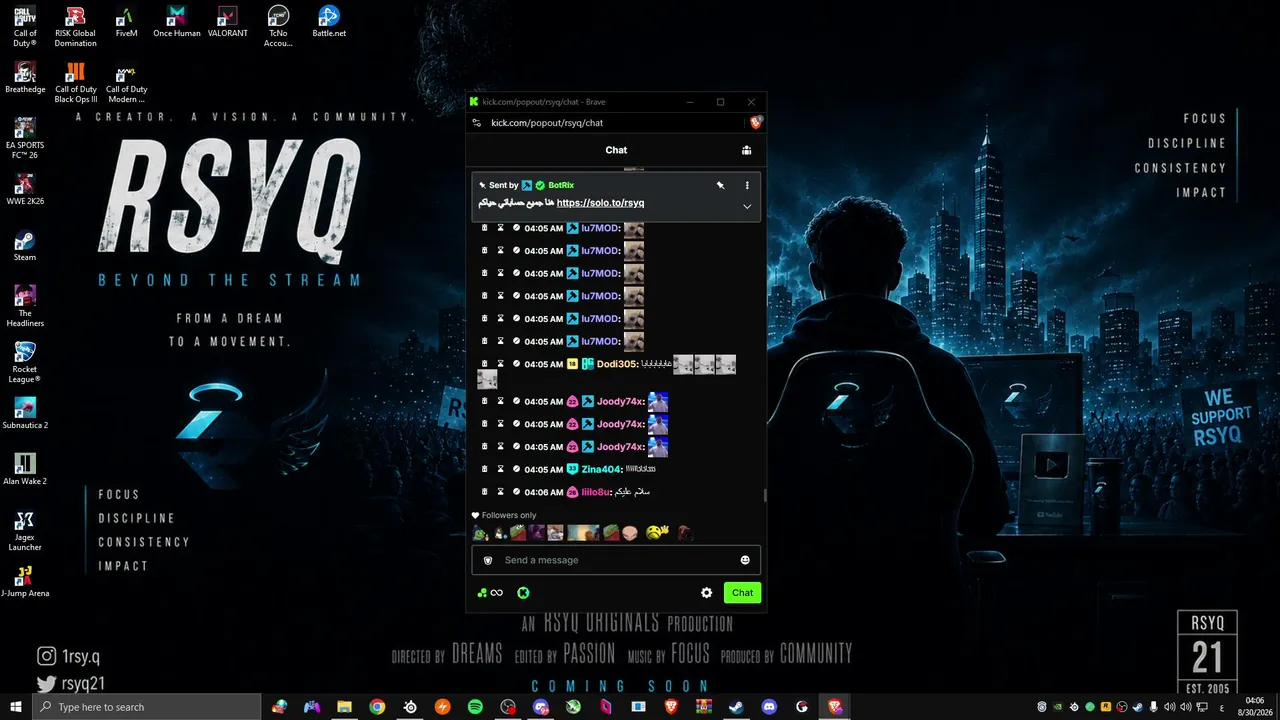Open chat settings gear icon
Viewport: 1280px width, 720px height.
tap(707, 593)
